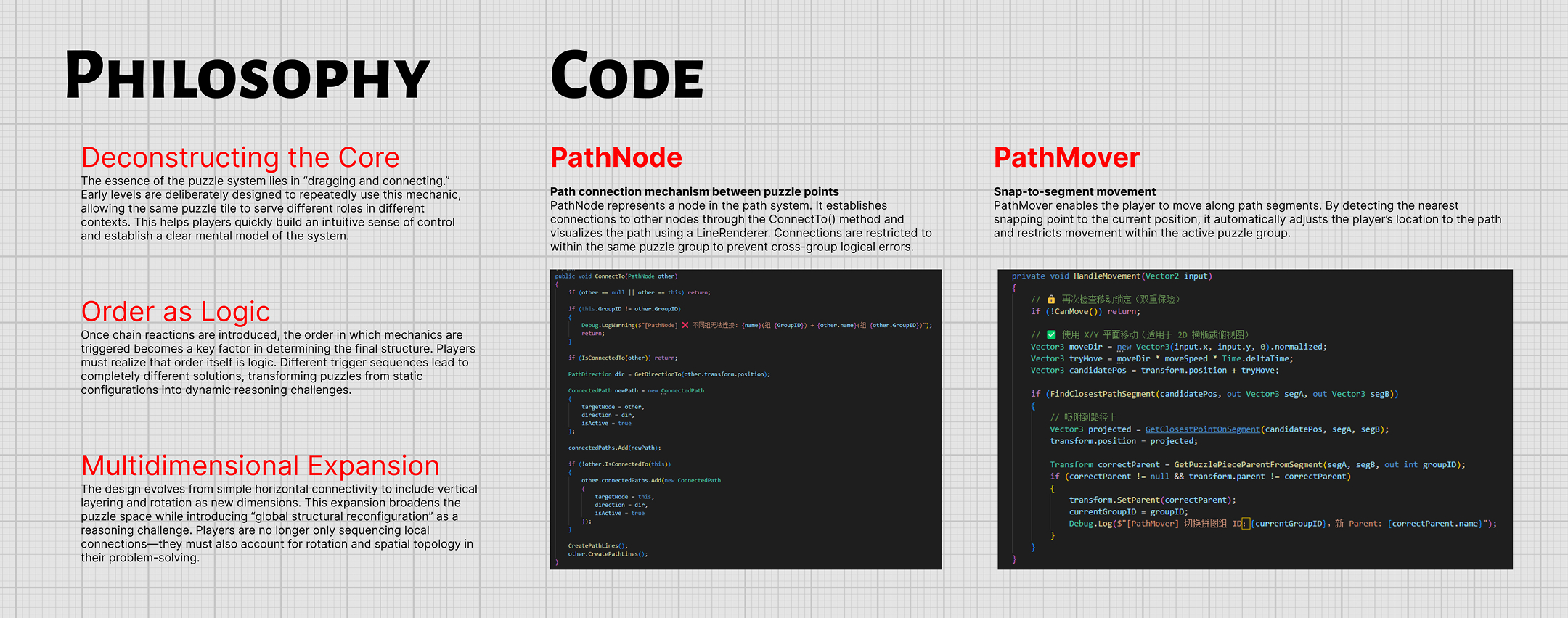Viewport: 1568px width, 618px height.
Task: Click the 'Vector3 tryMove = moveDir * moveSpeed' line
Action: [x=1161, y=358]
